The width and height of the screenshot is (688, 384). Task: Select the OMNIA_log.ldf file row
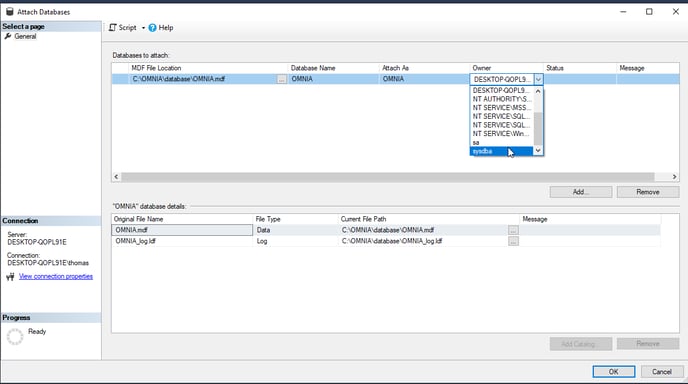point(182,241)
